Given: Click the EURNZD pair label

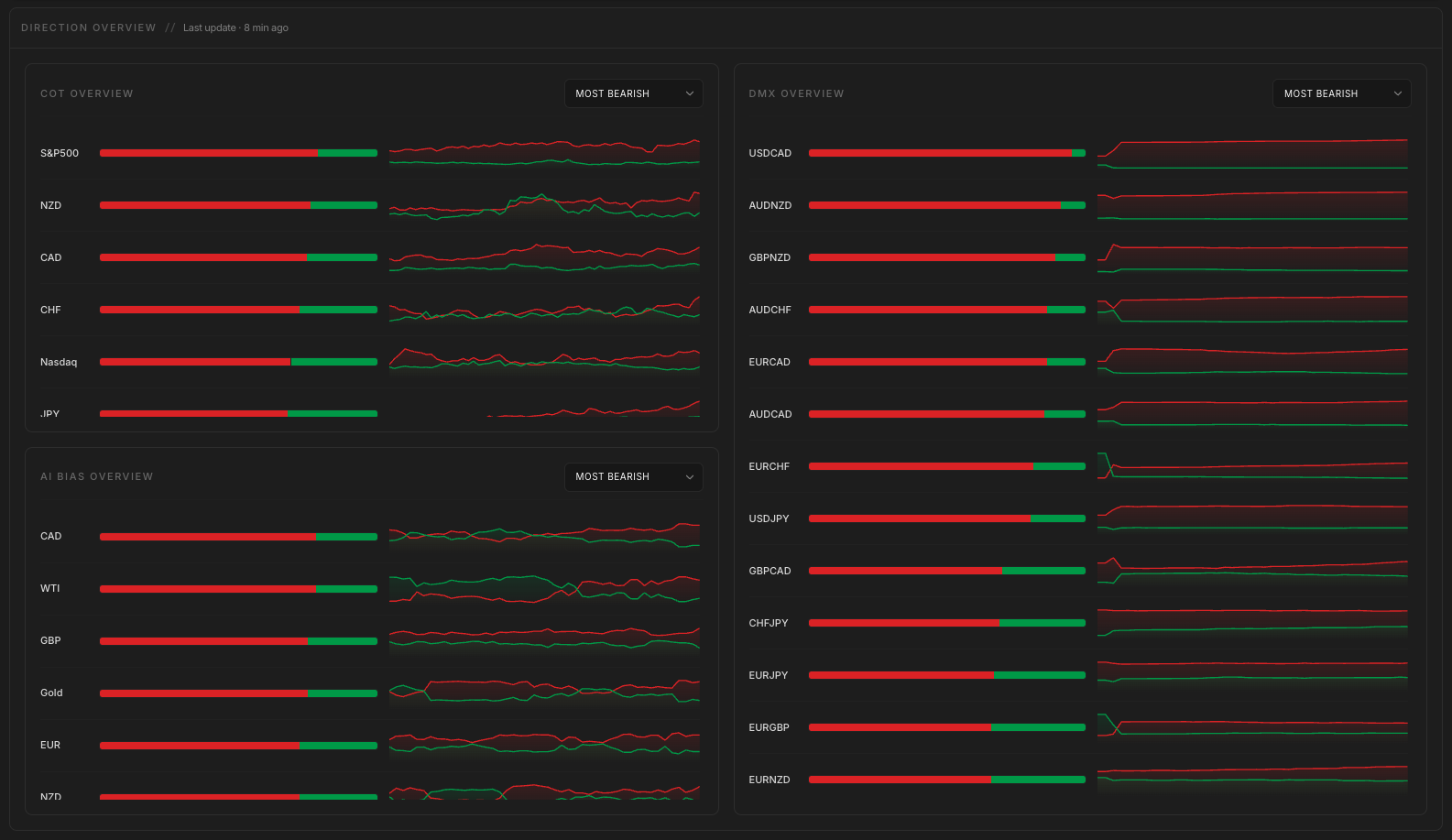Looking at the screenshot, I should point(770,780).
